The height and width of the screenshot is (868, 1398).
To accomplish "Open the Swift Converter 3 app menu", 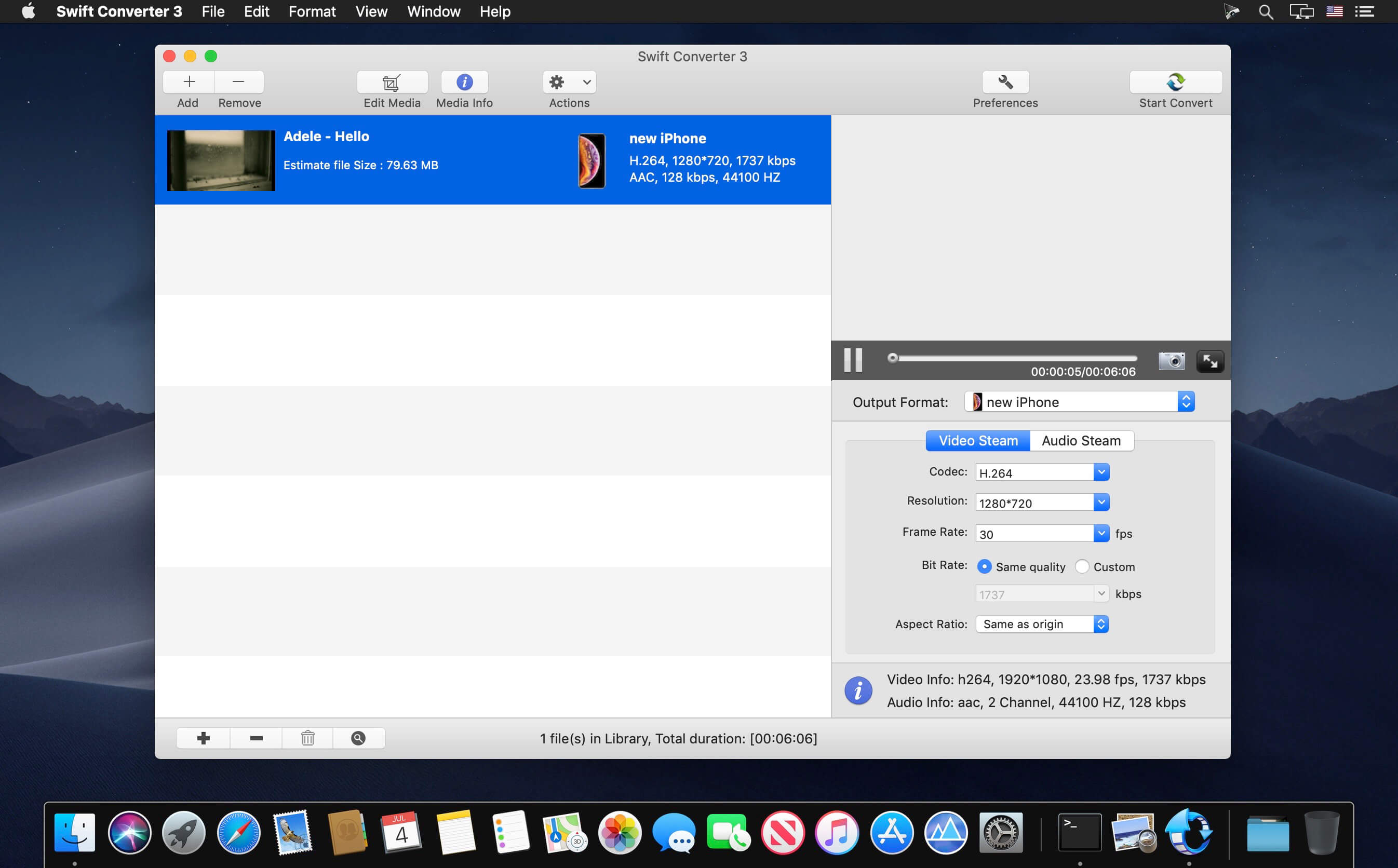I will coord(119,11).
